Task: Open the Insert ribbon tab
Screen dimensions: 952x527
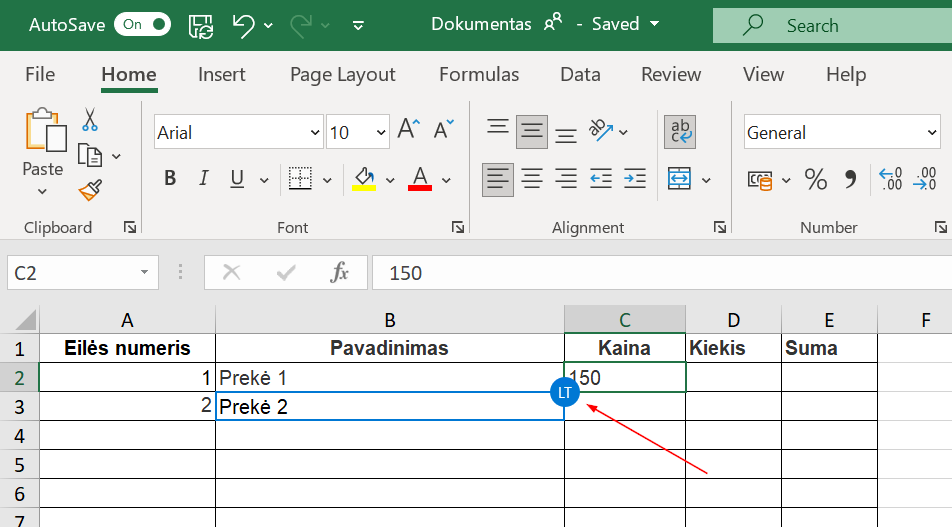Action: (x=221, y=74)
